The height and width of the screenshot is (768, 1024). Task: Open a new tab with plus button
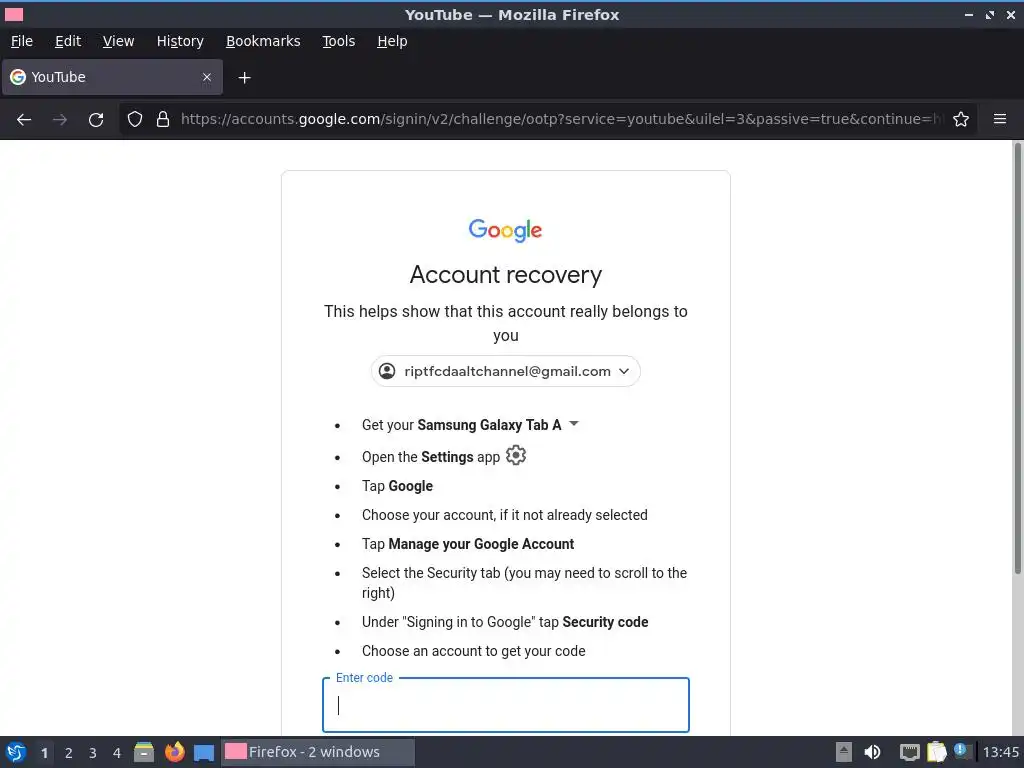(x=244, y=78)
